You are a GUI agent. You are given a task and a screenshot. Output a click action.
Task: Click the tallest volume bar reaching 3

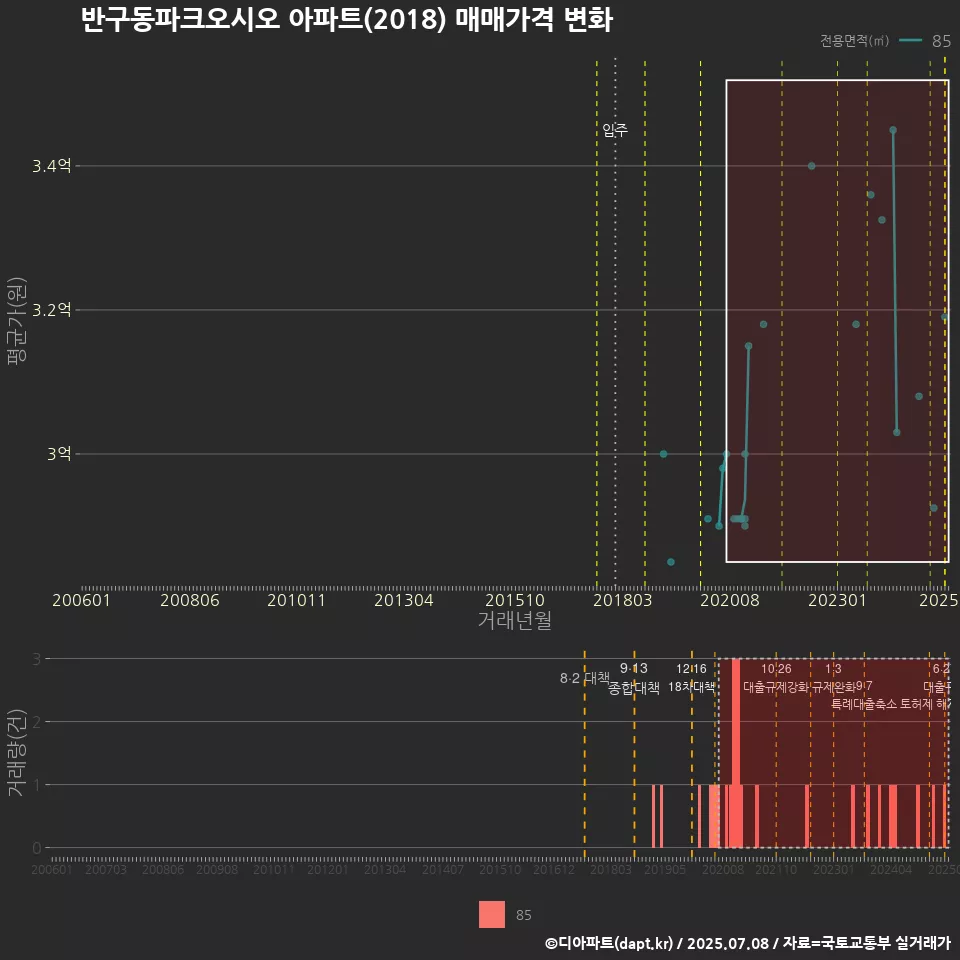[736, 753]
